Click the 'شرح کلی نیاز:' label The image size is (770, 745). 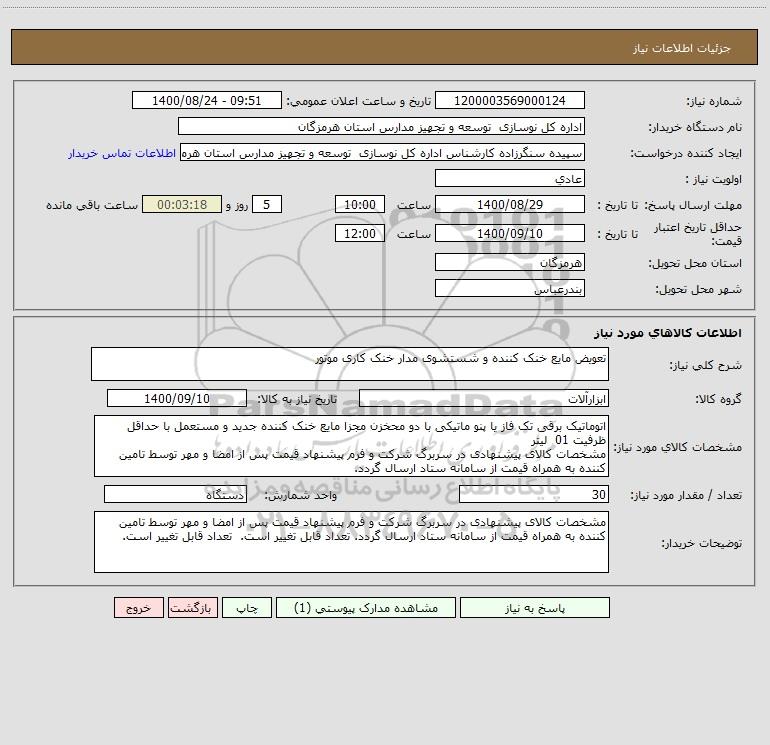tap(706, 365)
